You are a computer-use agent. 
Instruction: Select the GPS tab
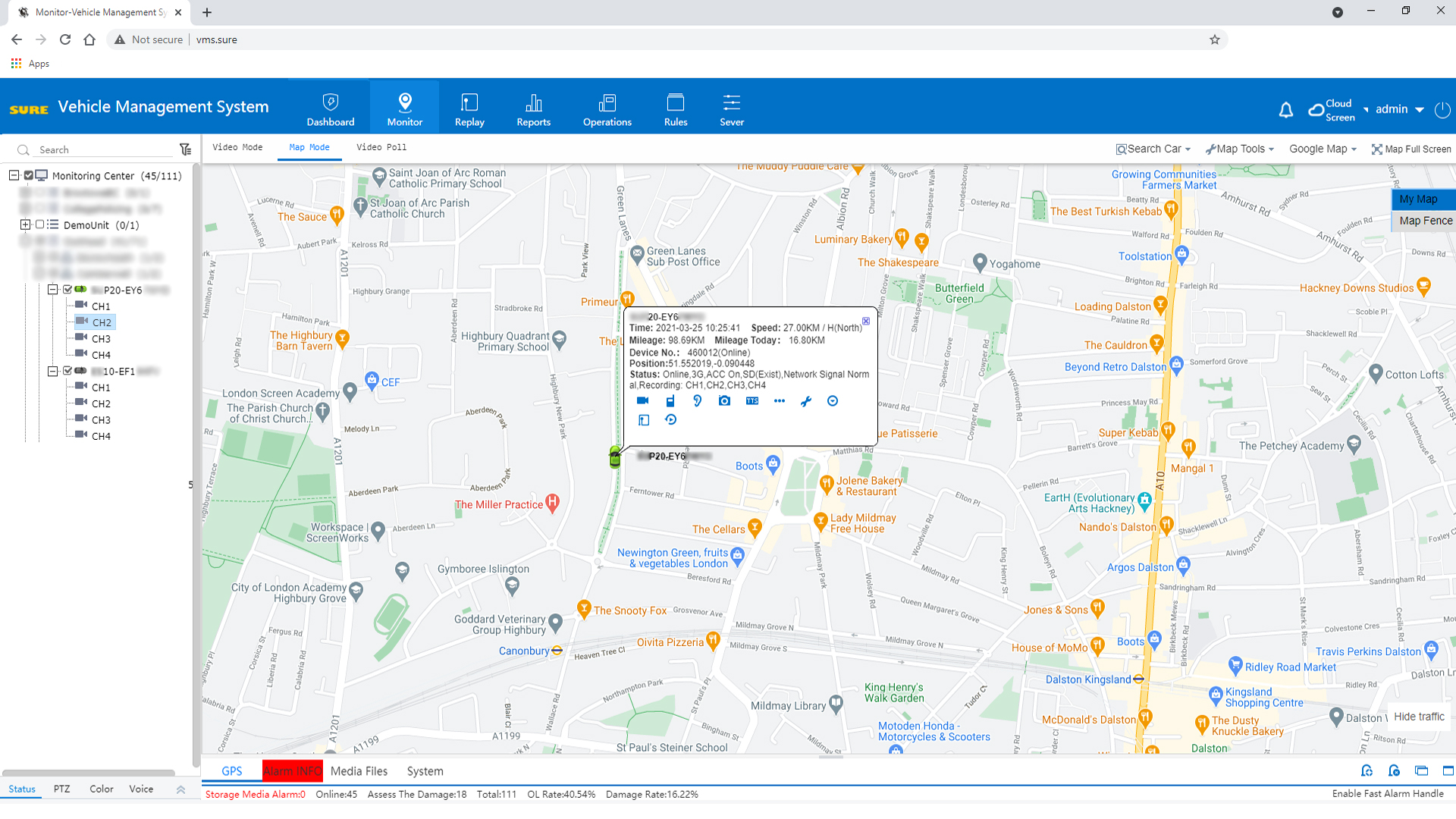coord(232,771)
